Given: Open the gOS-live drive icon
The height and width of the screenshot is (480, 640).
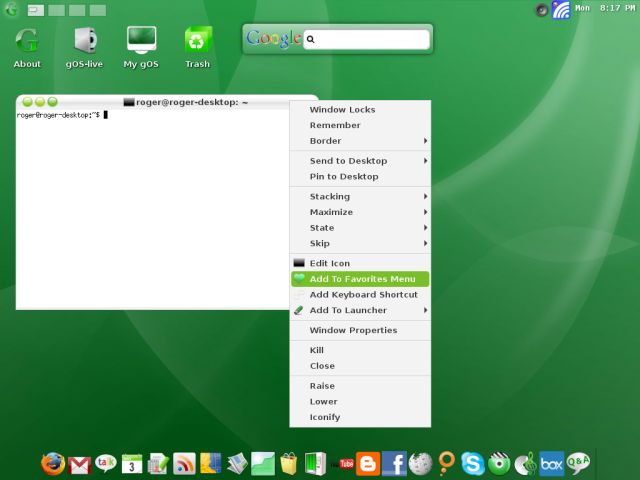Looking at the screenshot, I should (84, 47).
